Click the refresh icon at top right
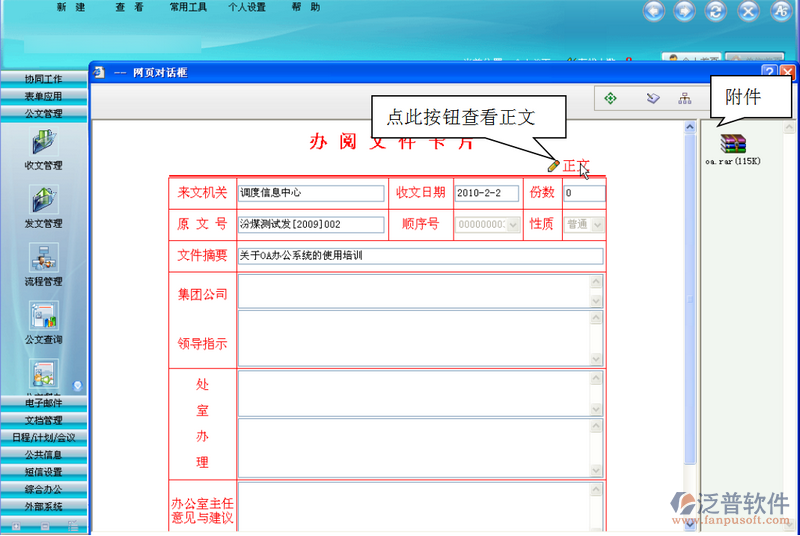This screenshot has width=800, height=536. pos(714,12)
